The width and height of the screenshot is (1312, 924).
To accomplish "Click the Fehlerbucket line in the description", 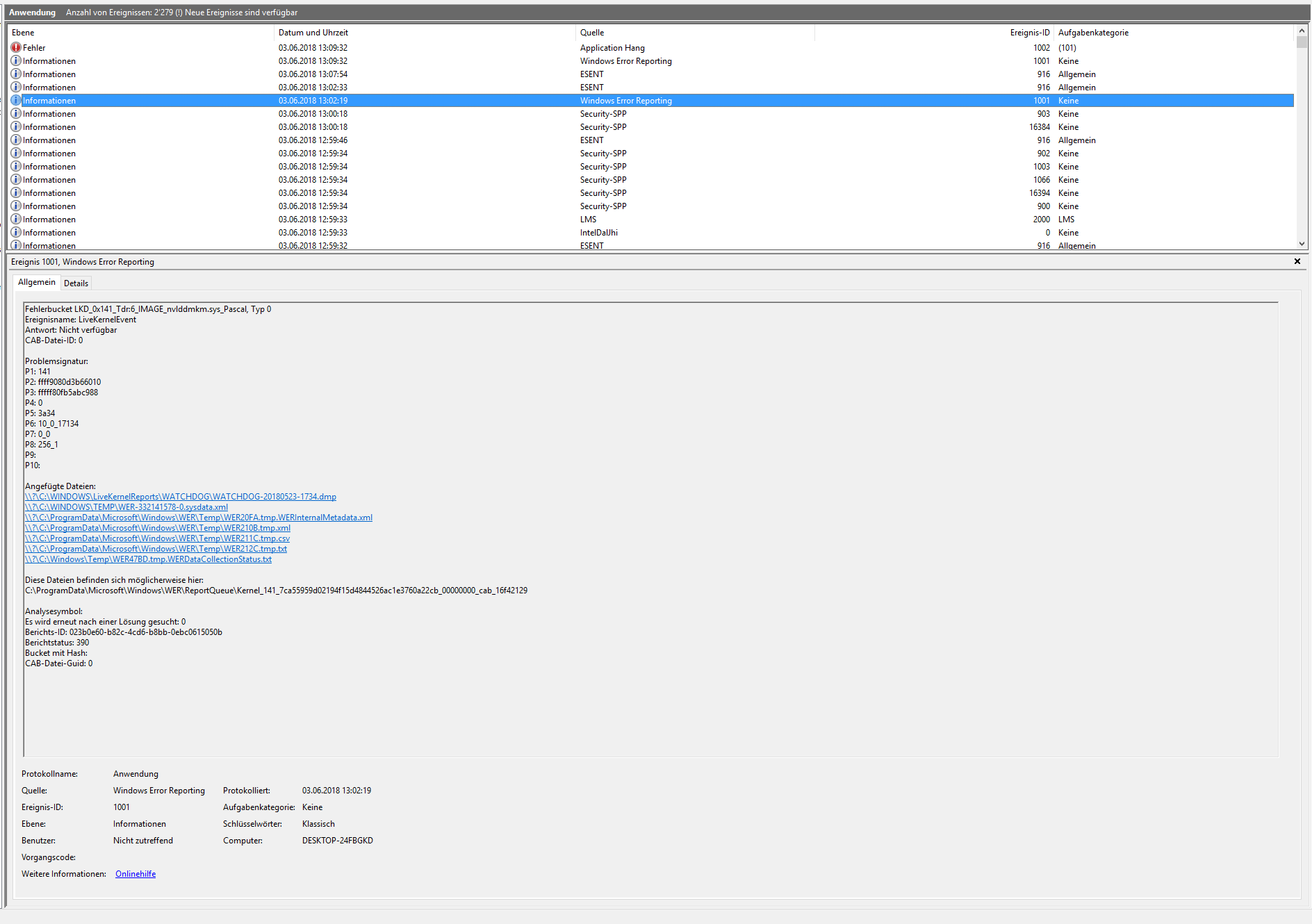I will 148,309.
